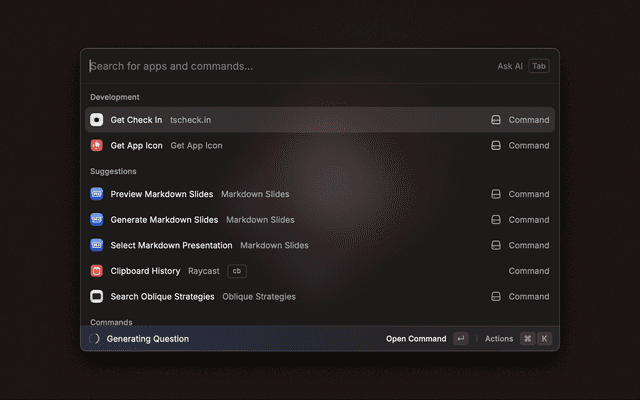Click the Tab key hint badge

(539, 66)
